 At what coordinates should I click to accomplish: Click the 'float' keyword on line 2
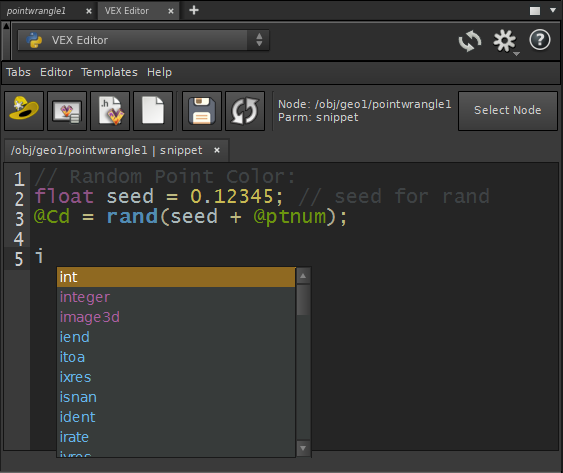click(x=64, y=196)
